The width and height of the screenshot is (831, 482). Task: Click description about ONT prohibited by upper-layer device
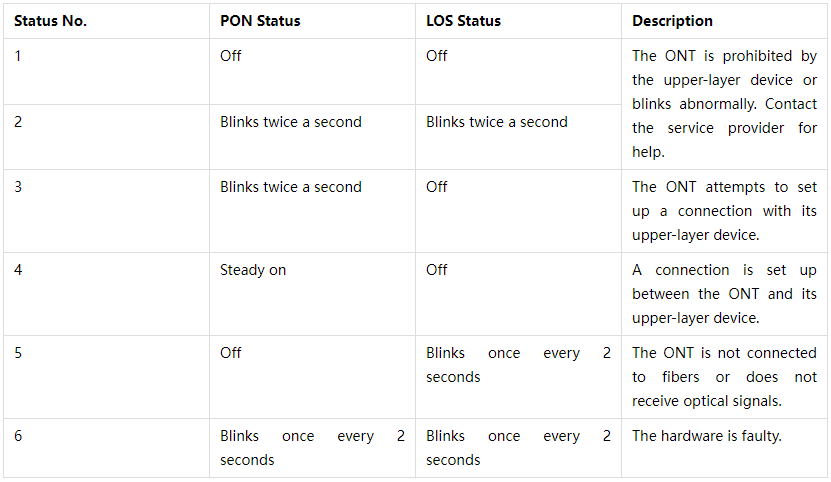724,104
